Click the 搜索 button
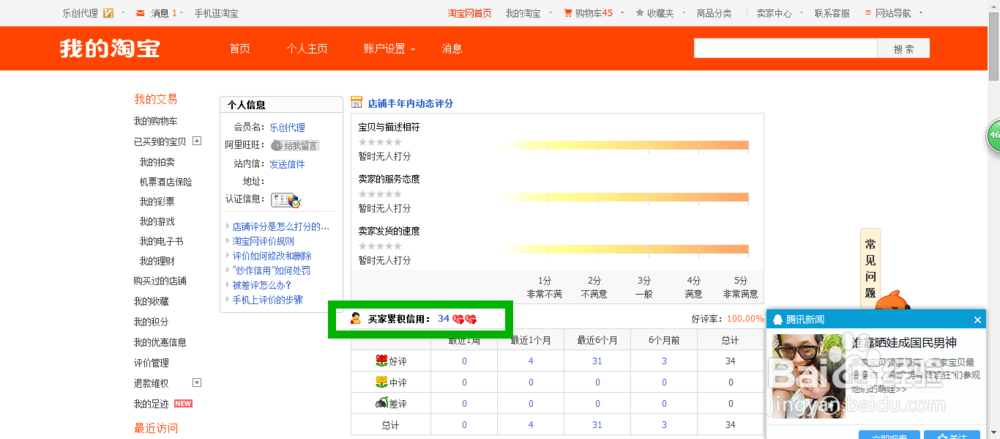Viewport: 1000px width, 439px height. point(904,48)
